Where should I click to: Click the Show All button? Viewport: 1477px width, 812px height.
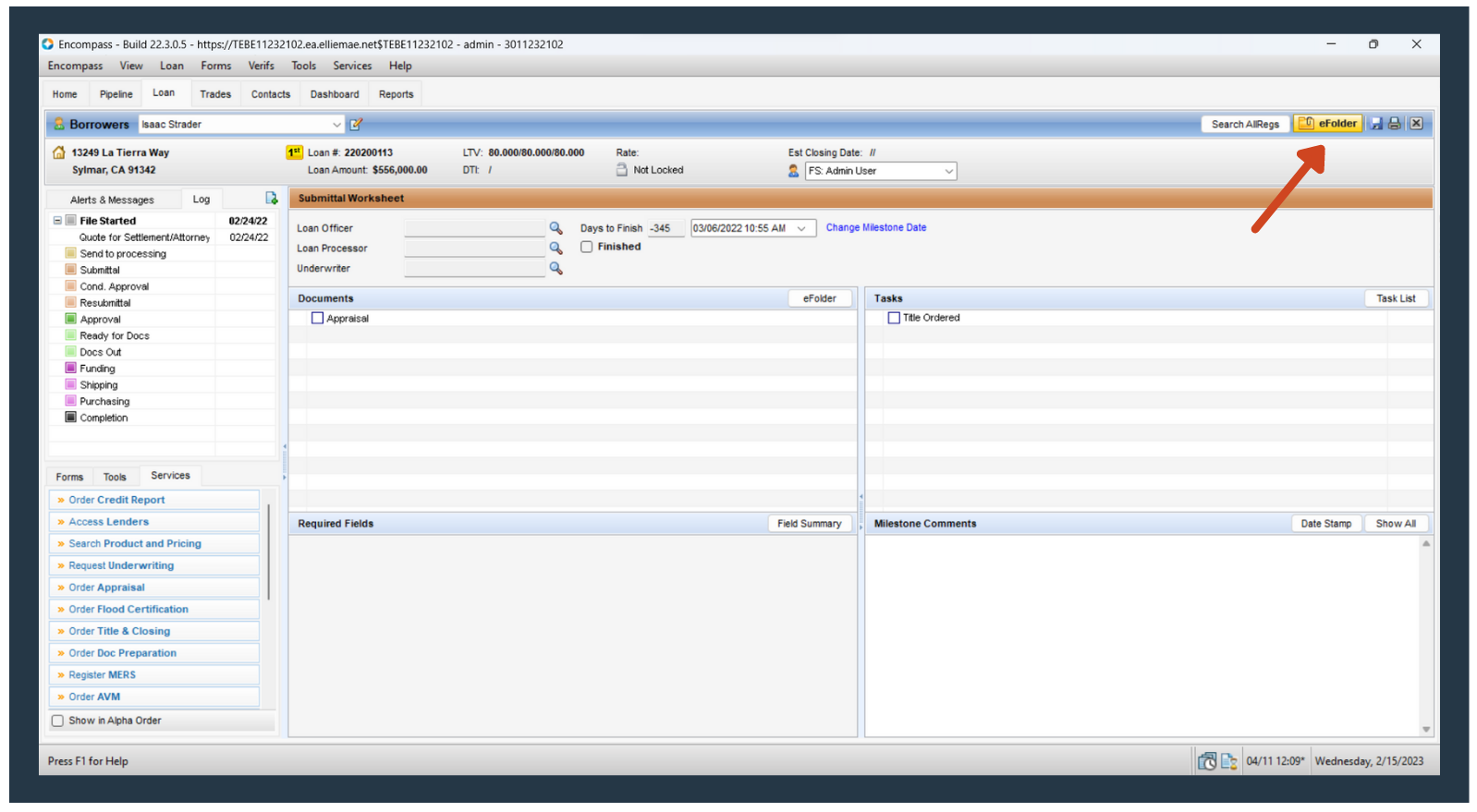(1396, 524)
